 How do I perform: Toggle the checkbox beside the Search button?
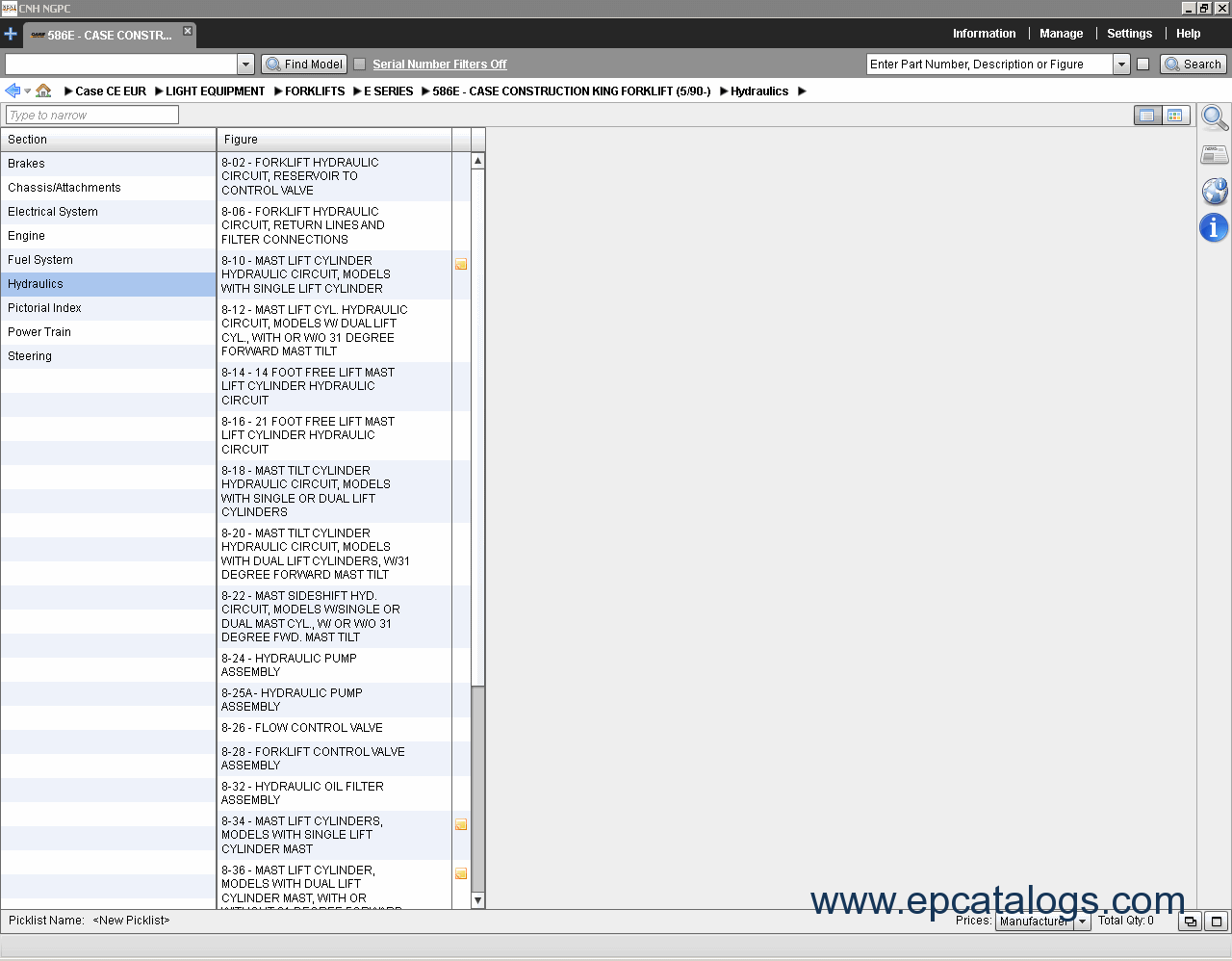coord(1142,65)
